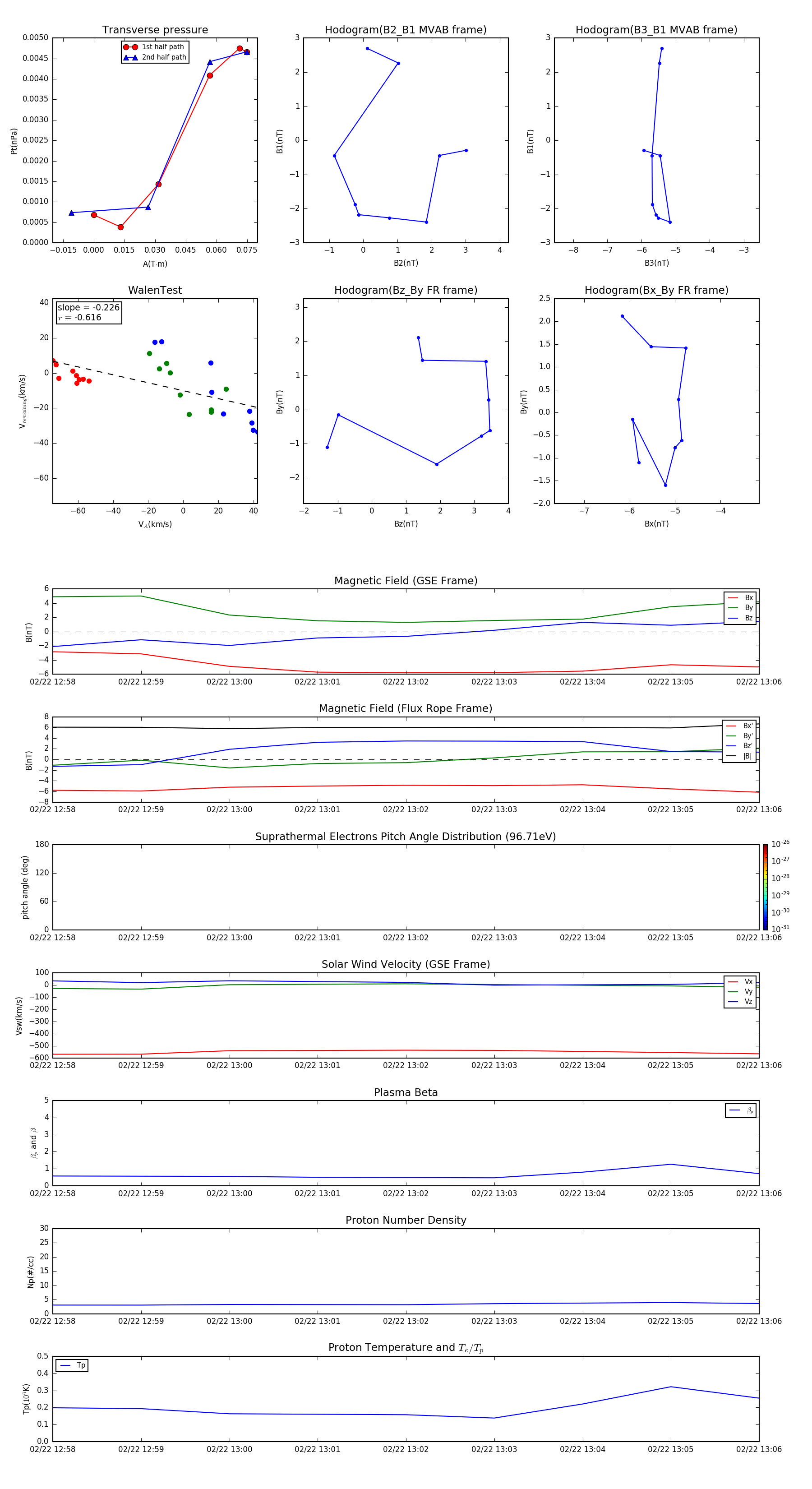Click the "Hodogram(Bz_By FR frame)" title
This screenshot has height=1489, width=812.
(x=406, y=290)
